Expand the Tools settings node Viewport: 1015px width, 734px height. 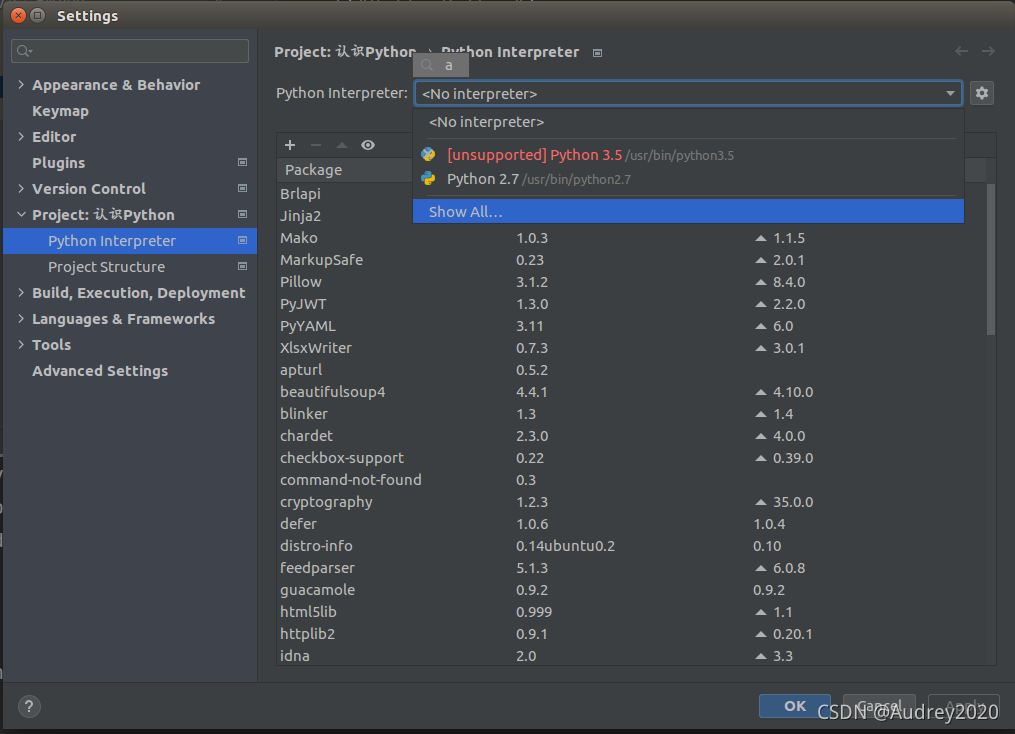(21, 344)
